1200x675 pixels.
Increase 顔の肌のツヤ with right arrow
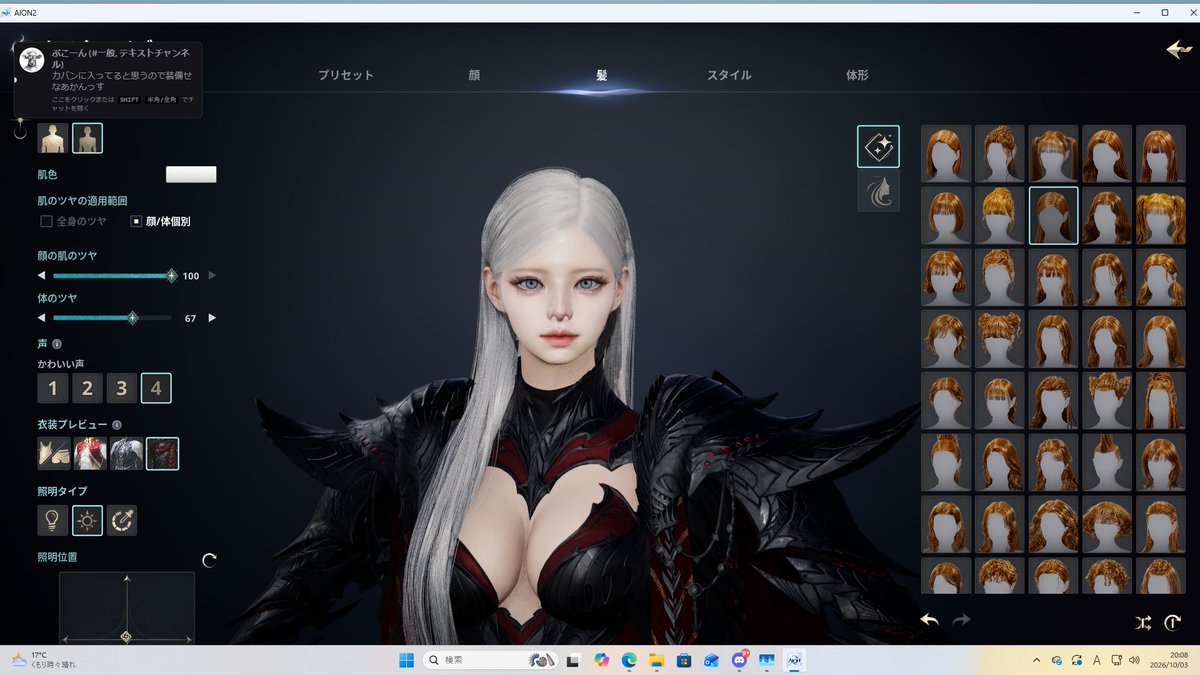(x=212, y=275)
